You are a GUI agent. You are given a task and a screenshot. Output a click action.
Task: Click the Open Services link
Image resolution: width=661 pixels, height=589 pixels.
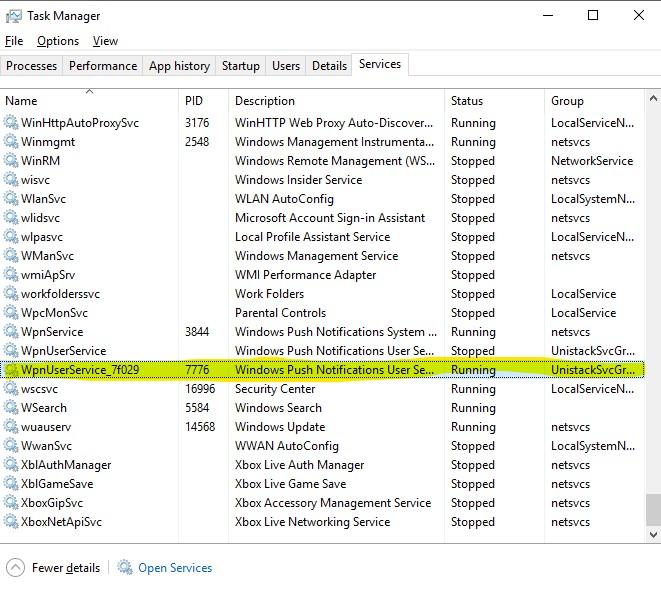[x=175, y=568]
